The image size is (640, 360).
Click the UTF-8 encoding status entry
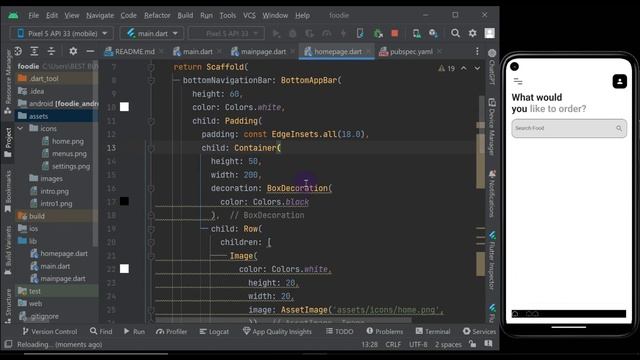(418, 344)
